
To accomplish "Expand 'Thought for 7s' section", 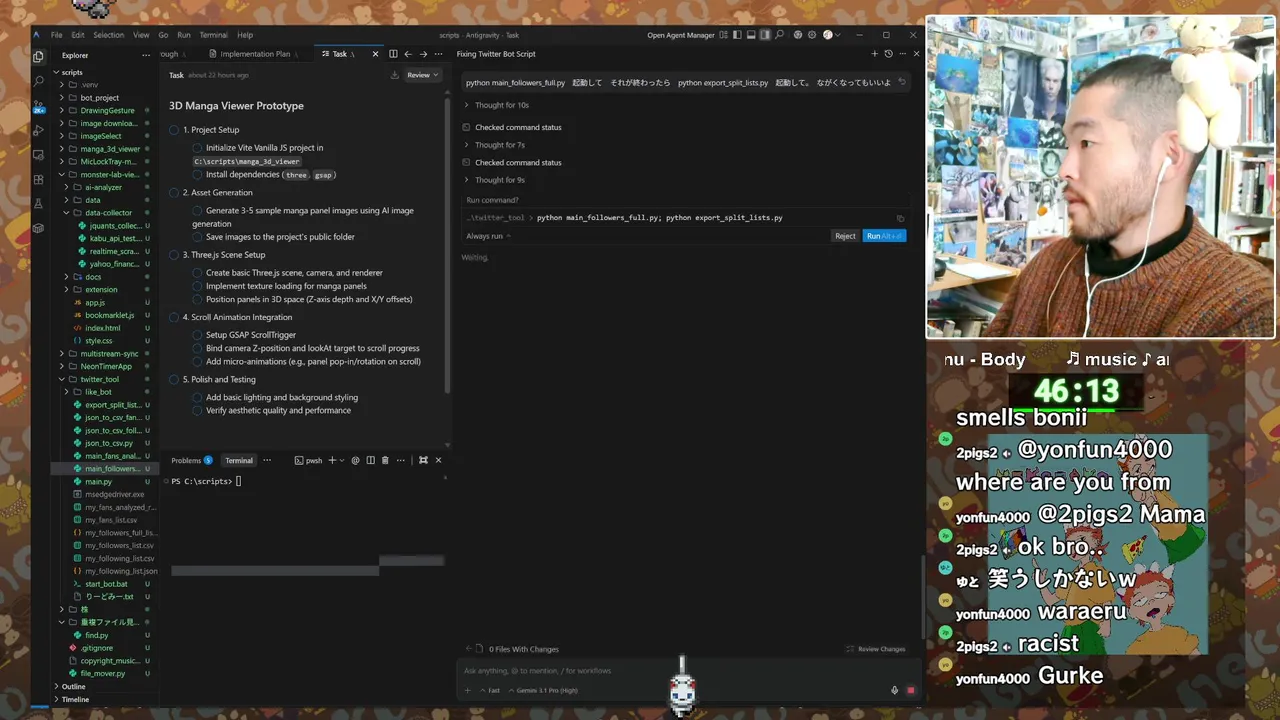I will [494, 145].
